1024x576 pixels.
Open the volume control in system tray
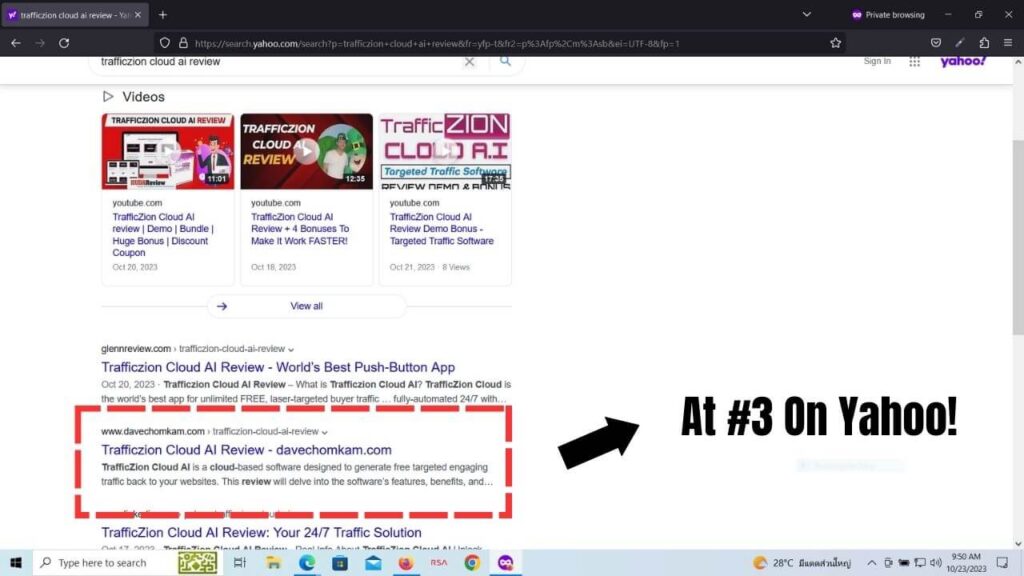[x=936, y=562]
